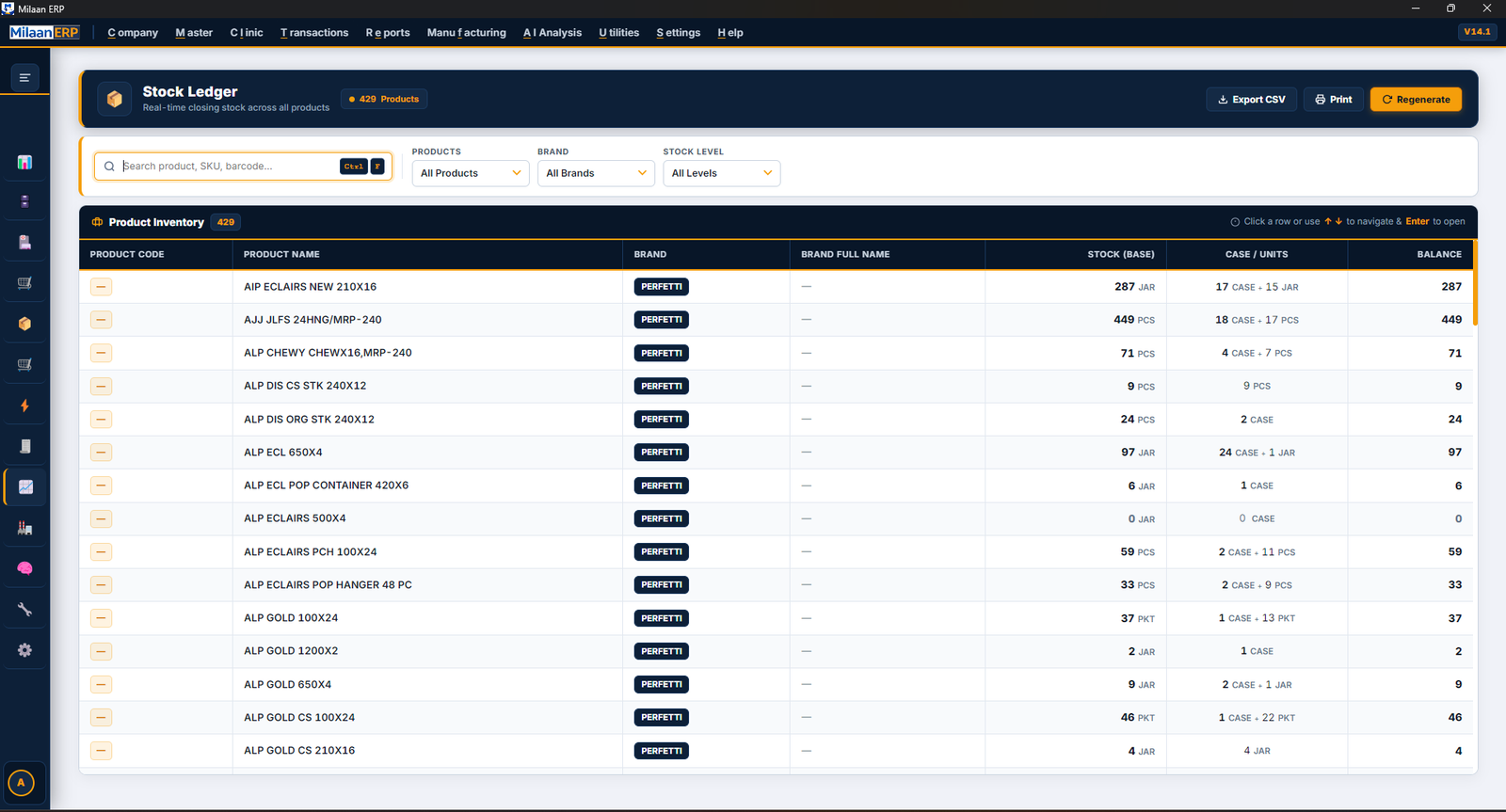Click the Export CSV button
1506x812 pixels.
1252,99
